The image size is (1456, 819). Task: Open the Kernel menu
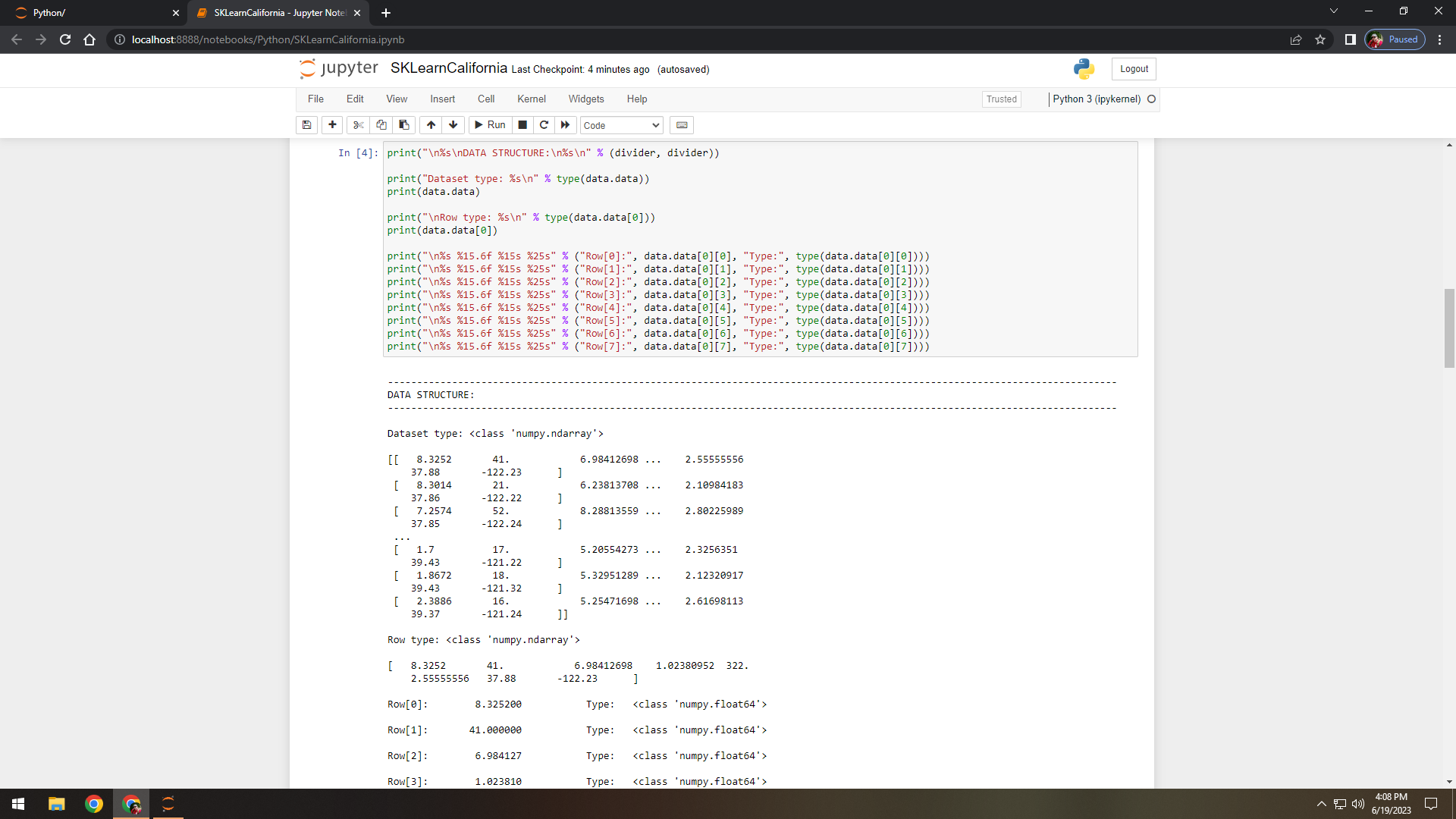click(x=531, y=99)
